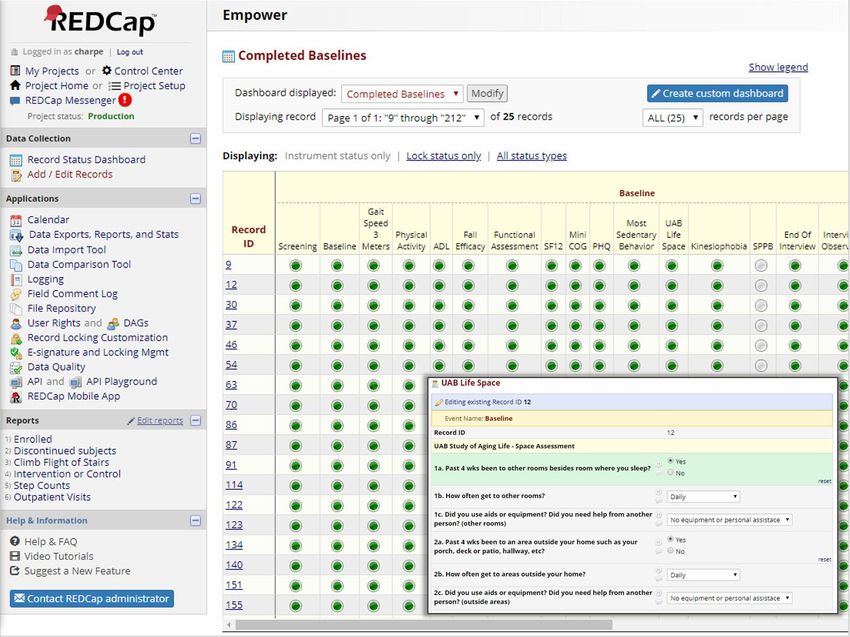Open the 2c aids or equipment dropdown
The height and width of the screenshot is (637, 850).
point(729,598)
